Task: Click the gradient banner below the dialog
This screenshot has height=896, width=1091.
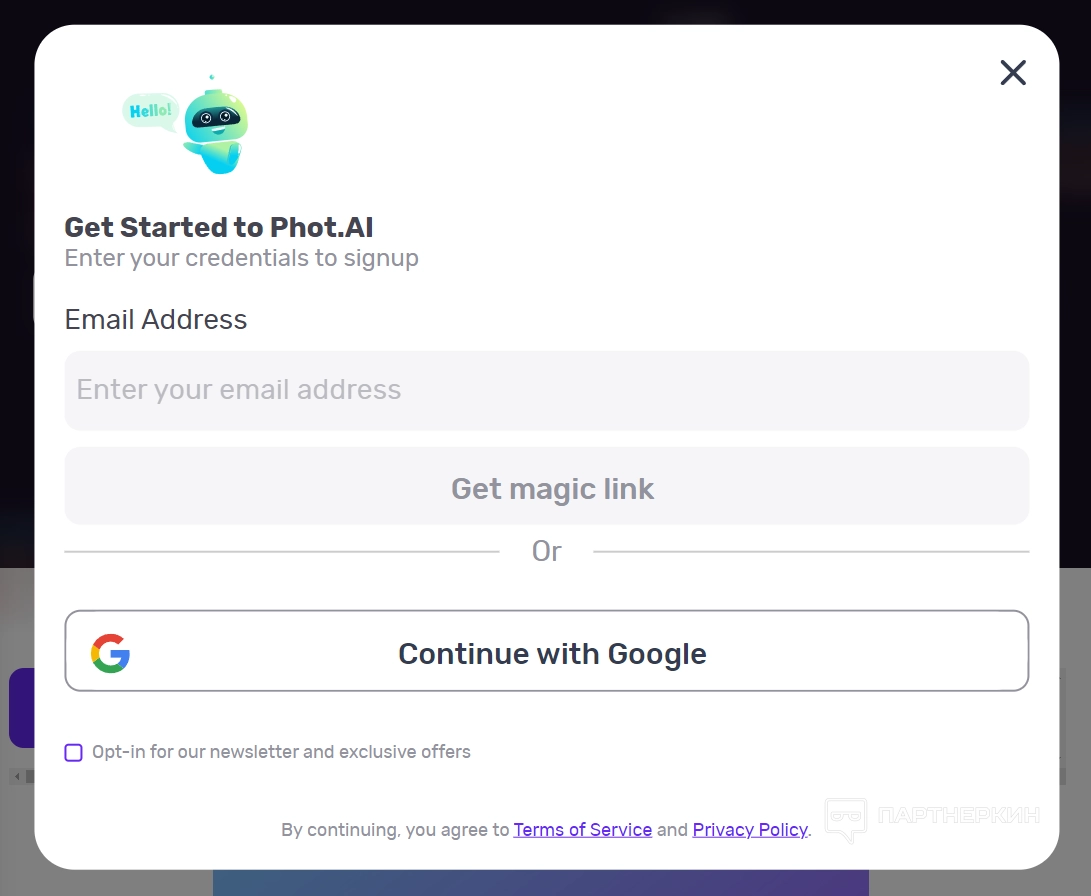Action: point(540,882)
